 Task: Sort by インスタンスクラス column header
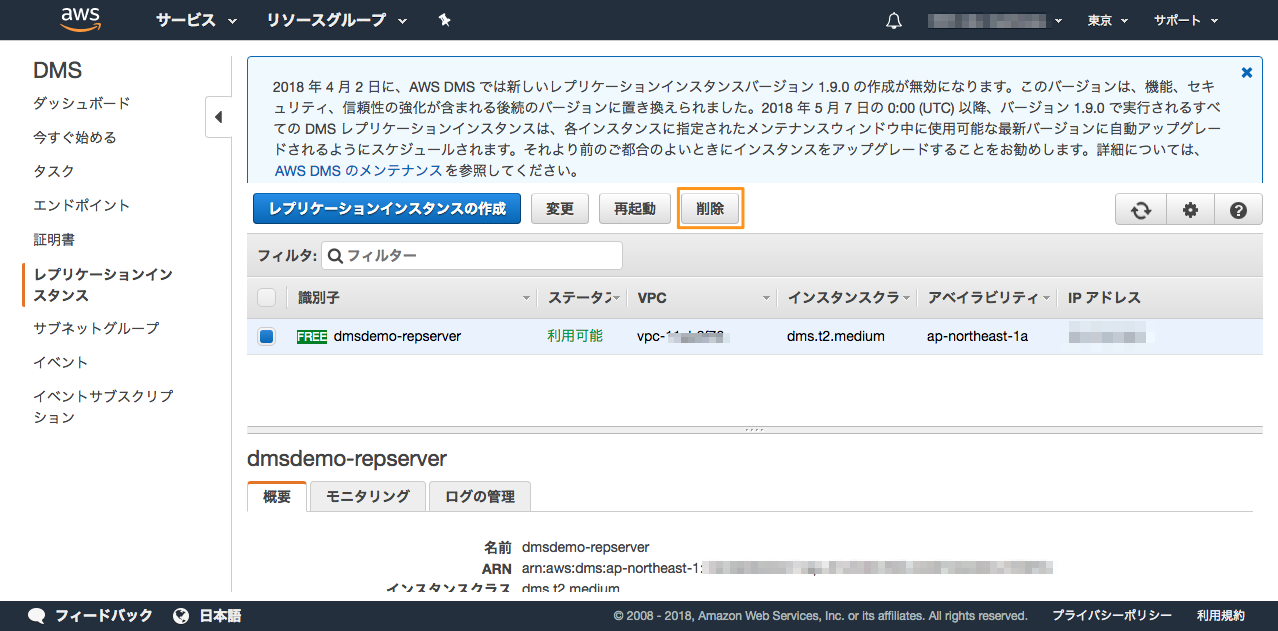(847, 297)
